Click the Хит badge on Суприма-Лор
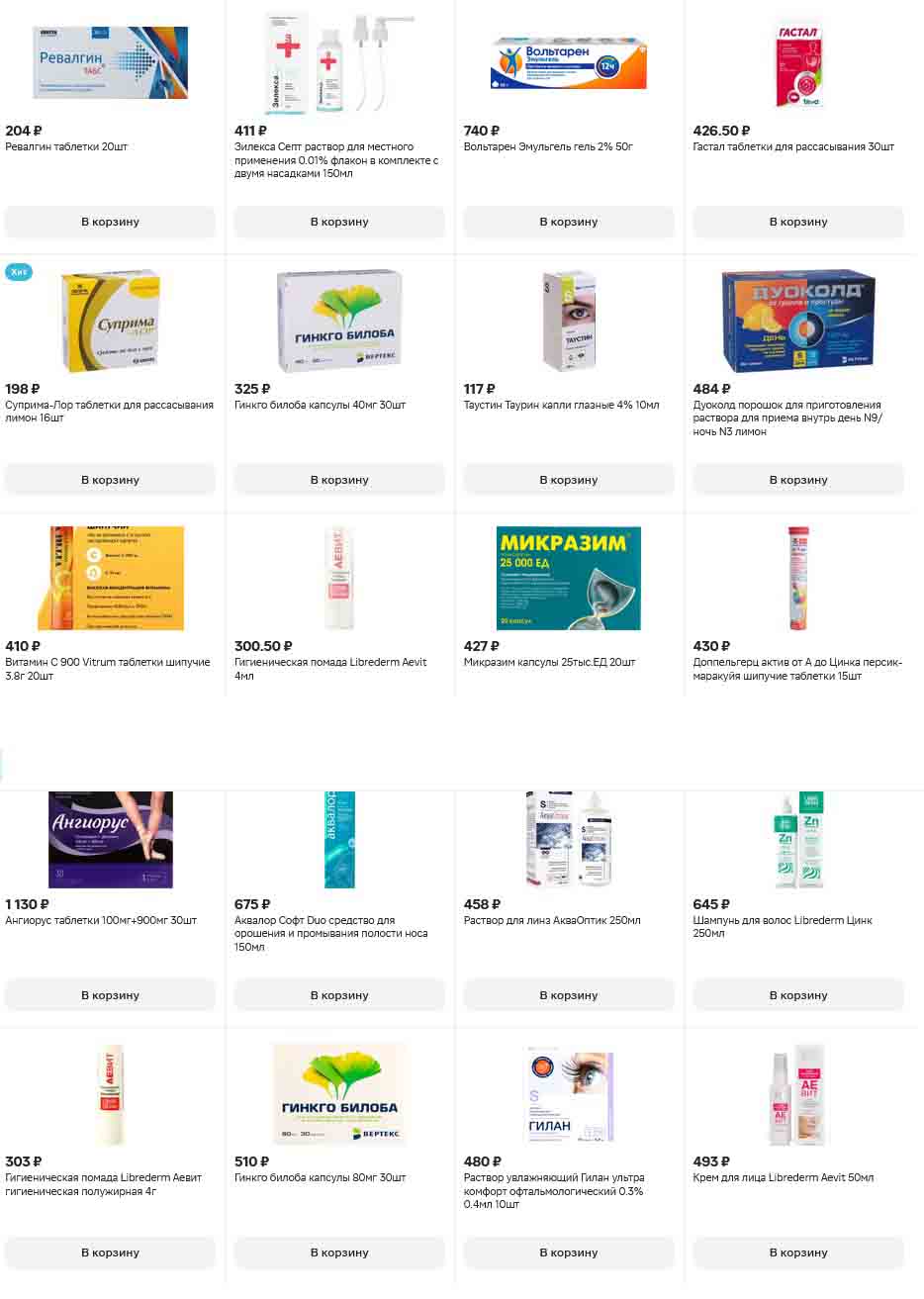924x1299 pixels. 18,272
